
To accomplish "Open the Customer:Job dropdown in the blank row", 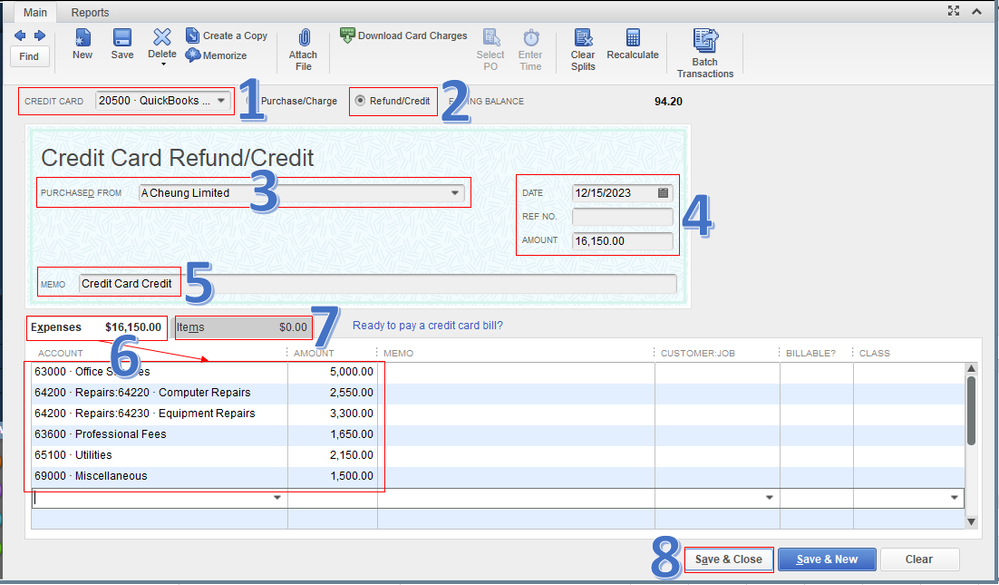I will point(770,498).
